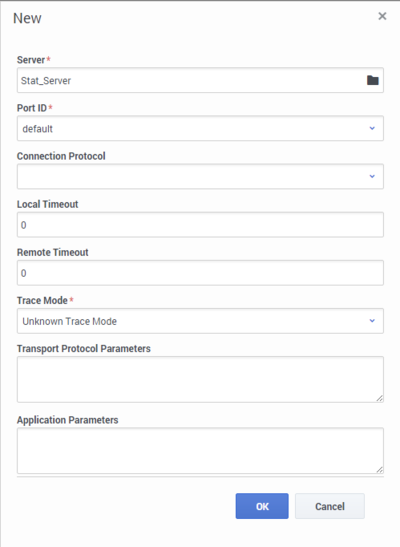
Task: Grab the Transport Protocol Parameters resize grip
Action: (x=380, y=398)
